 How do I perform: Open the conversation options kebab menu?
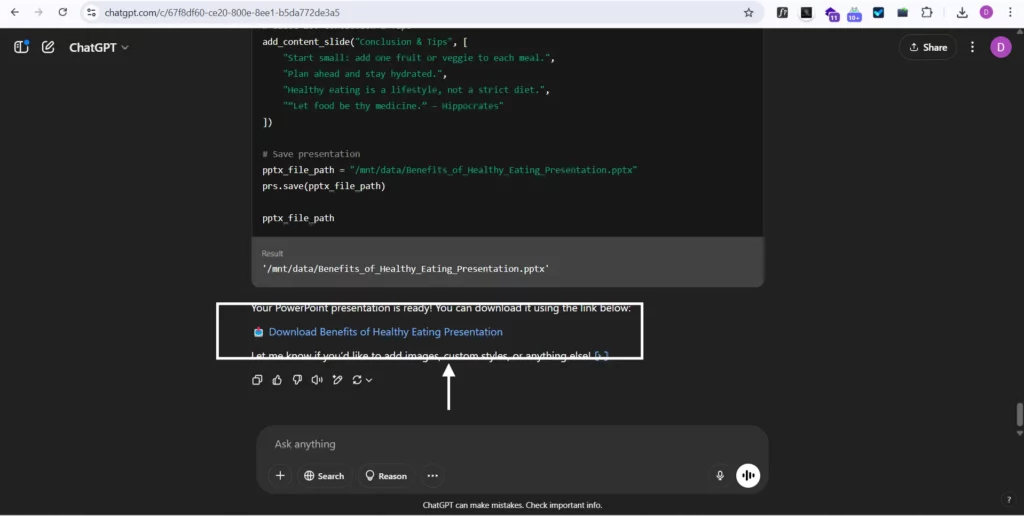[972, 47]
